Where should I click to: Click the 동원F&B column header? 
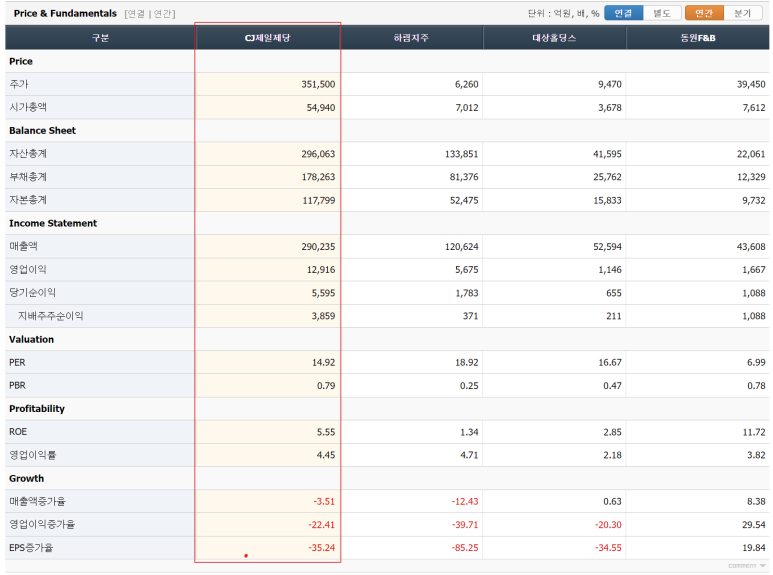[x=698, y=38]
